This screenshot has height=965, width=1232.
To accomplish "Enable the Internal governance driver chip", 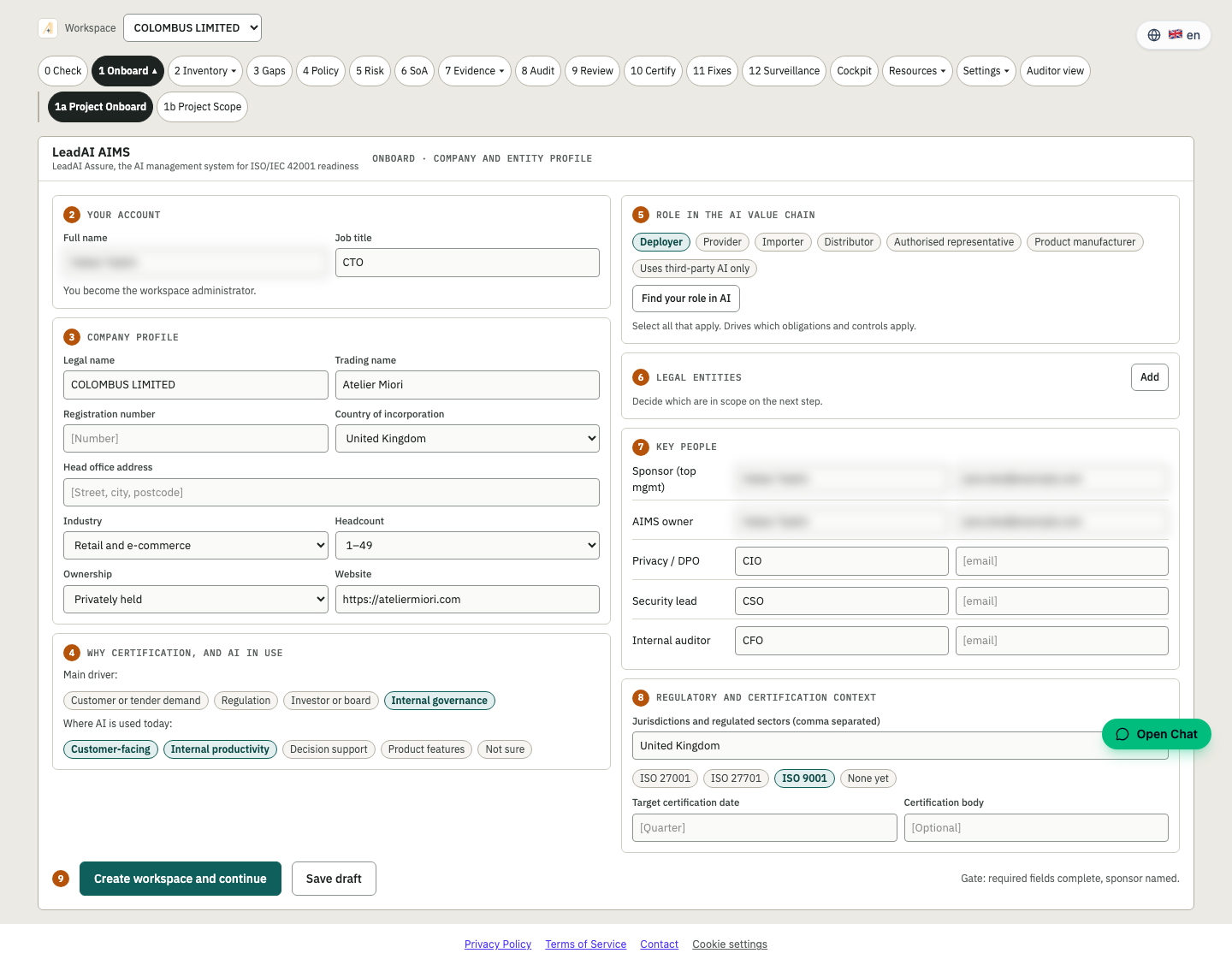I will pos(440,701).
